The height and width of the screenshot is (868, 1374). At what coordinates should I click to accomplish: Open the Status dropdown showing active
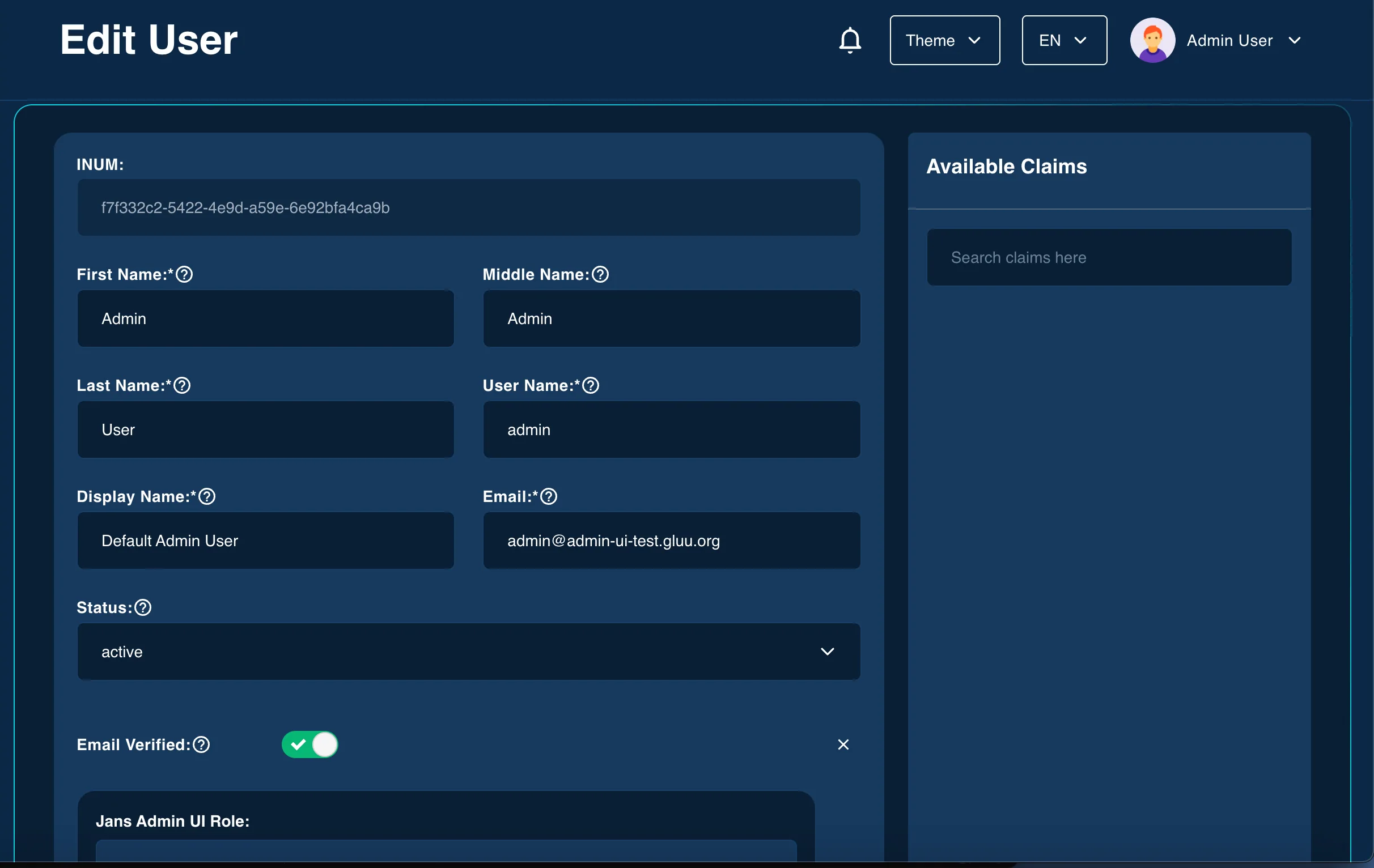pyautogui.click(x=468, y=652)
